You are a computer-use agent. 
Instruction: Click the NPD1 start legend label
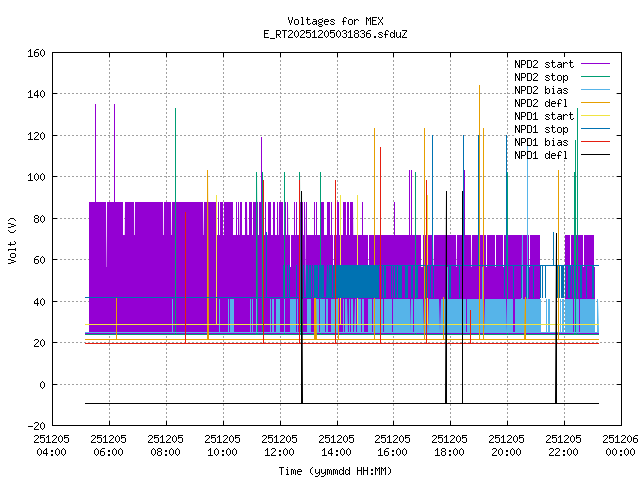click(540, 116)
